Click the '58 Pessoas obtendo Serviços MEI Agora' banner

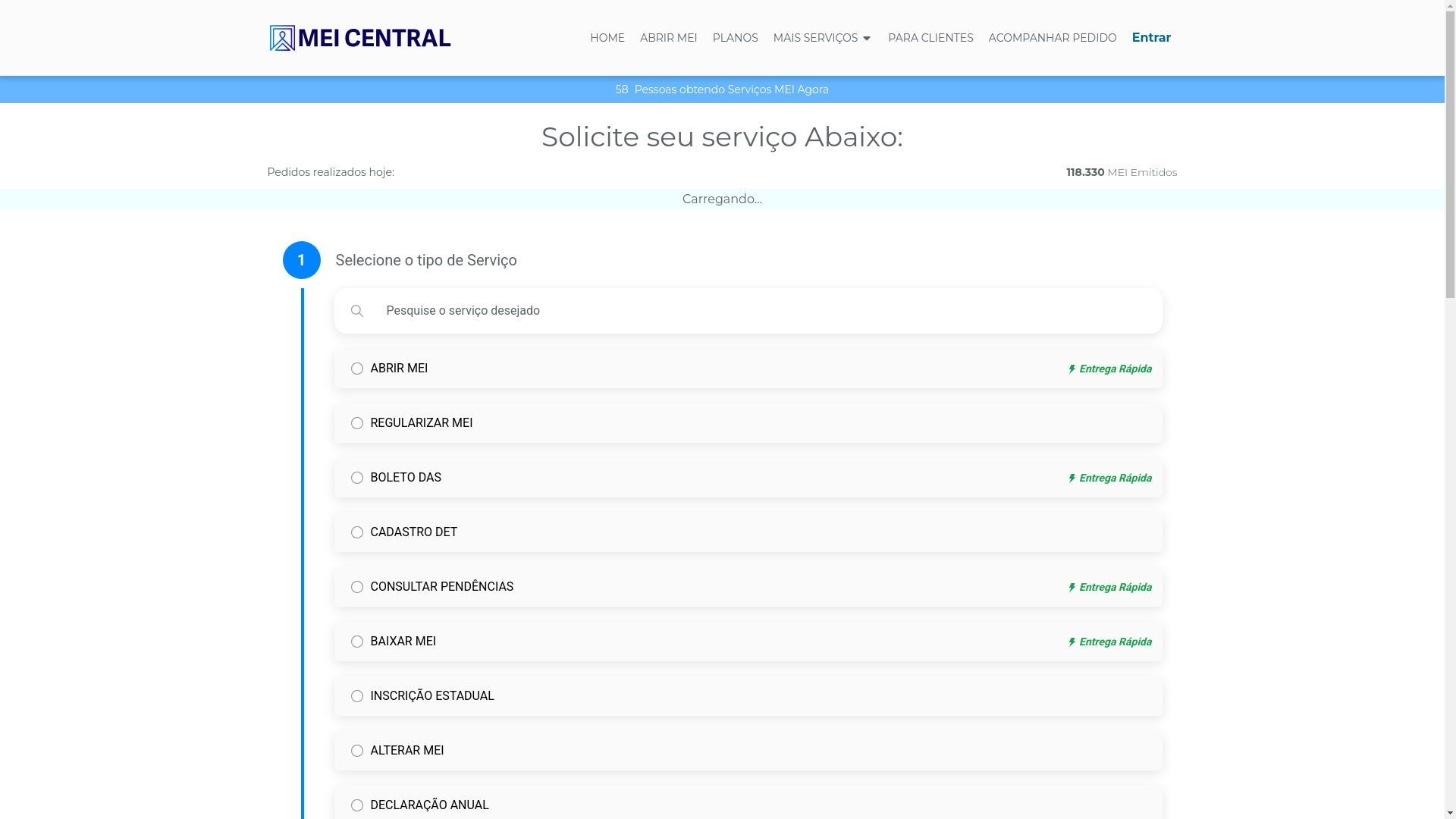(x=722, y=89)
